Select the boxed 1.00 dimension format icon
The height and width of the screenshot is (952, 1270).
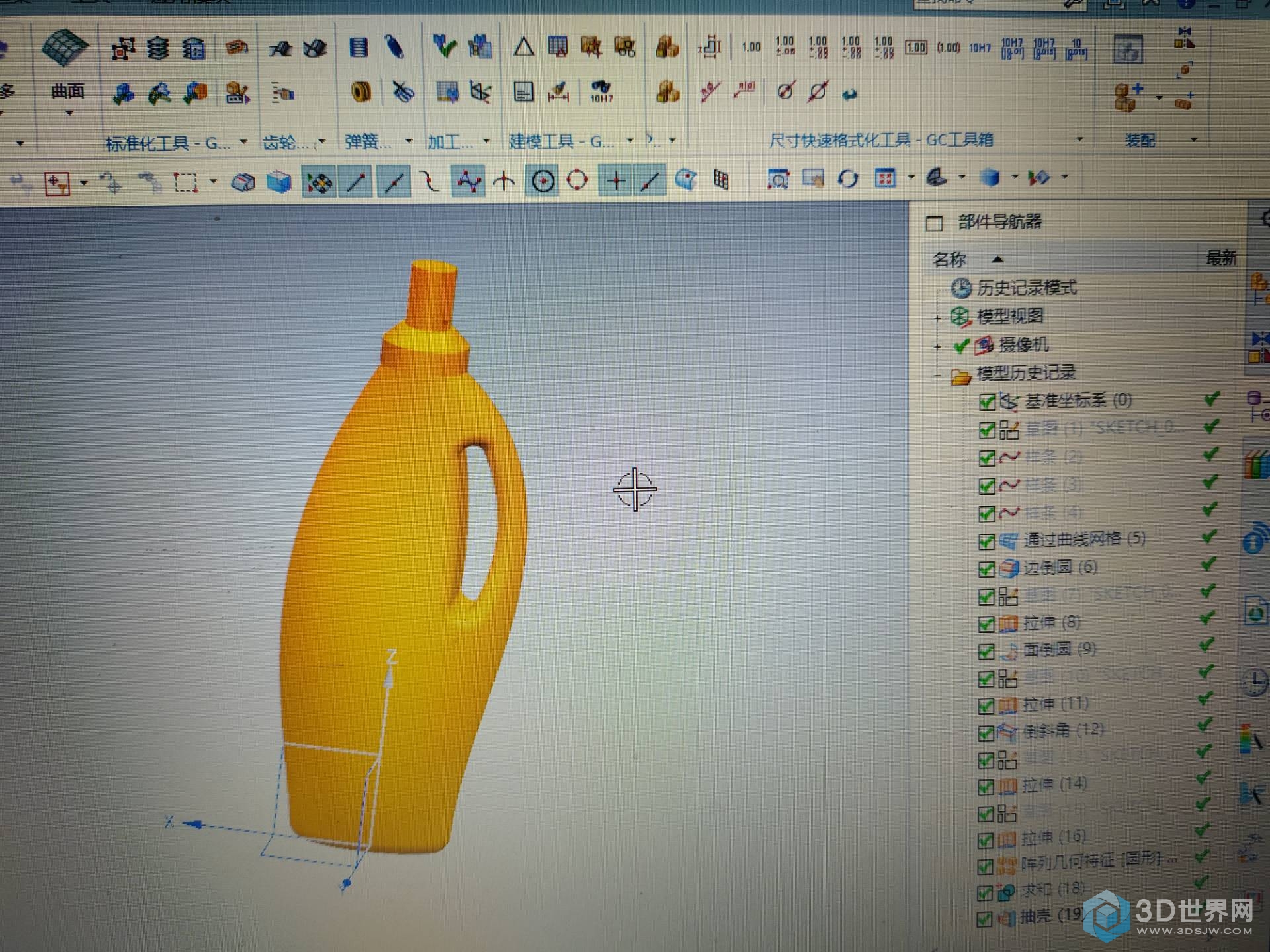(915, 48)
